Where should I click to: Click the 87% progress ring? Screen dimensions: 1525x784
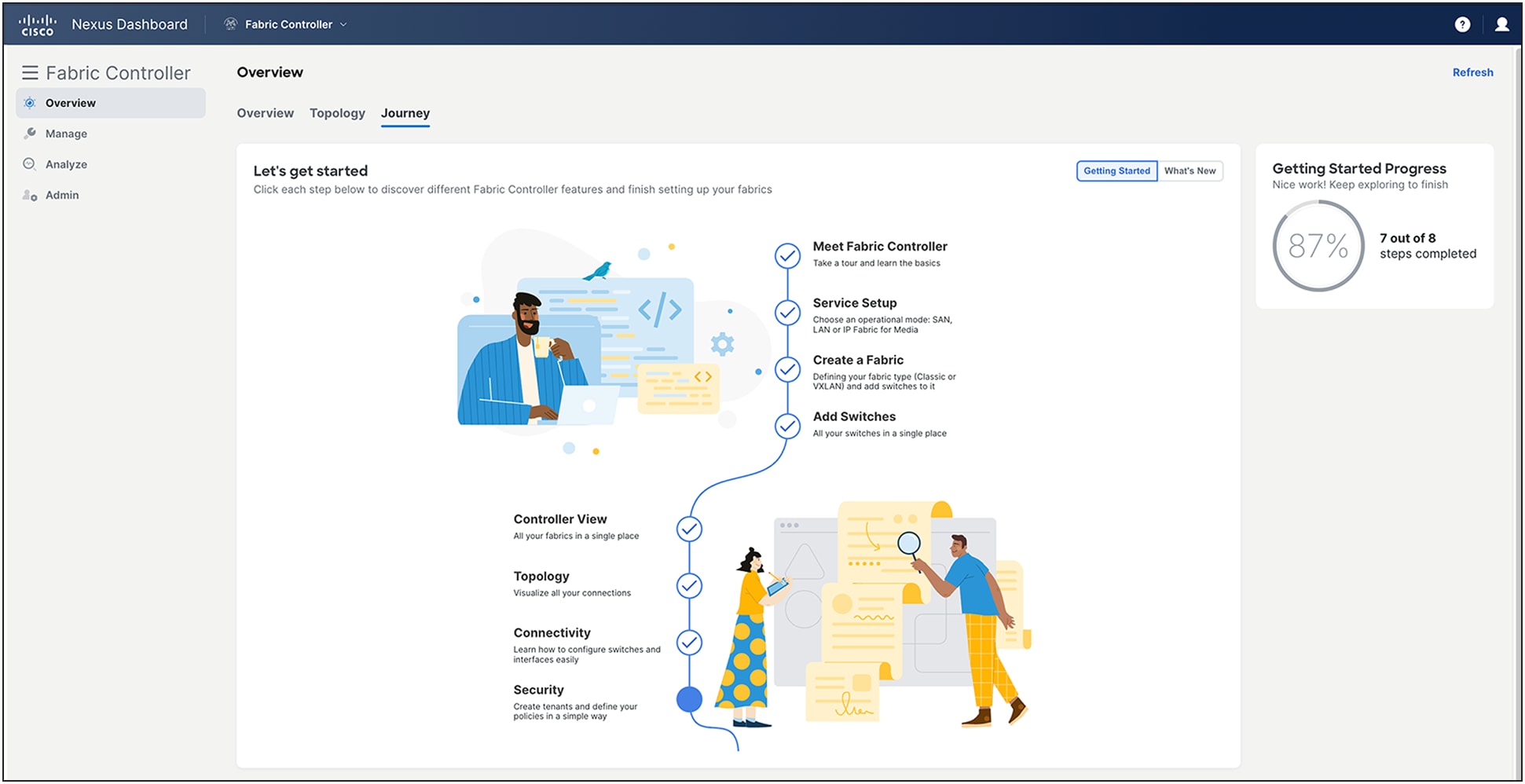click(1318, 246)
